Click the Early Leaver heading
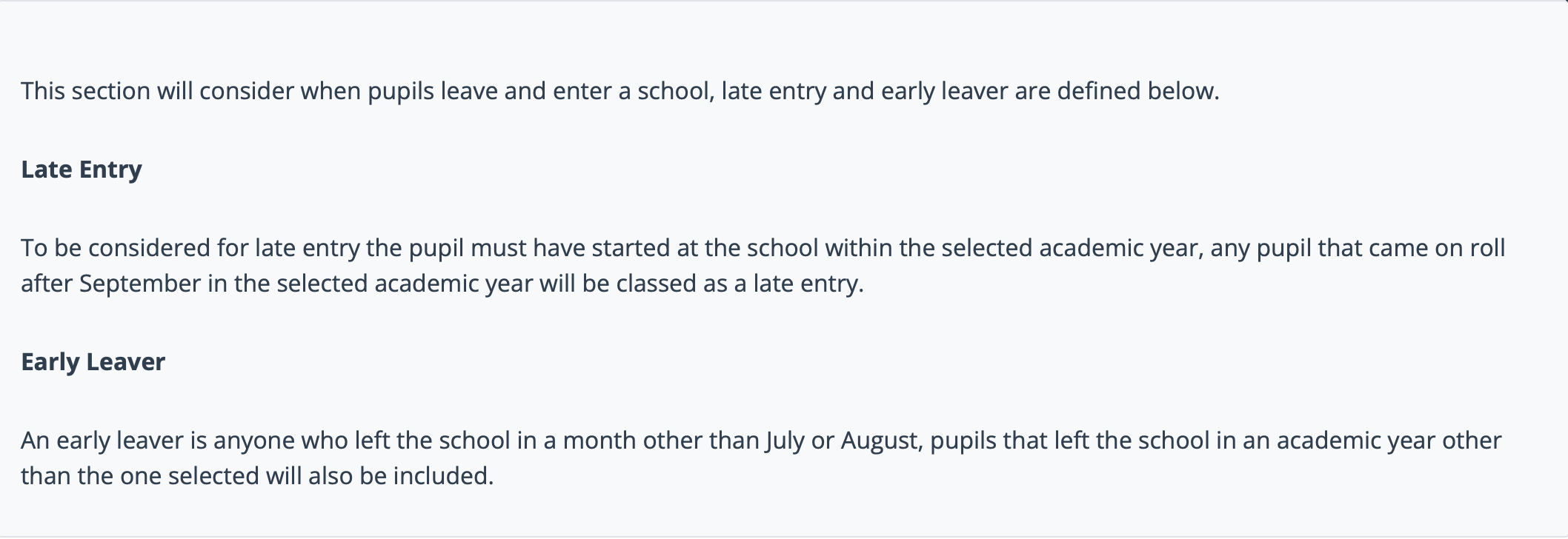The height and width of the screenshot is (539, 1568). 93,362
